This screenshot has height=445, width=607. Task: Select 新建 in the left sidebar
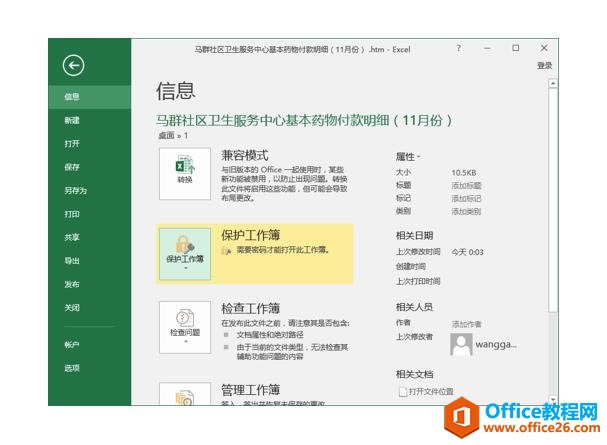[x=72, y=120]
